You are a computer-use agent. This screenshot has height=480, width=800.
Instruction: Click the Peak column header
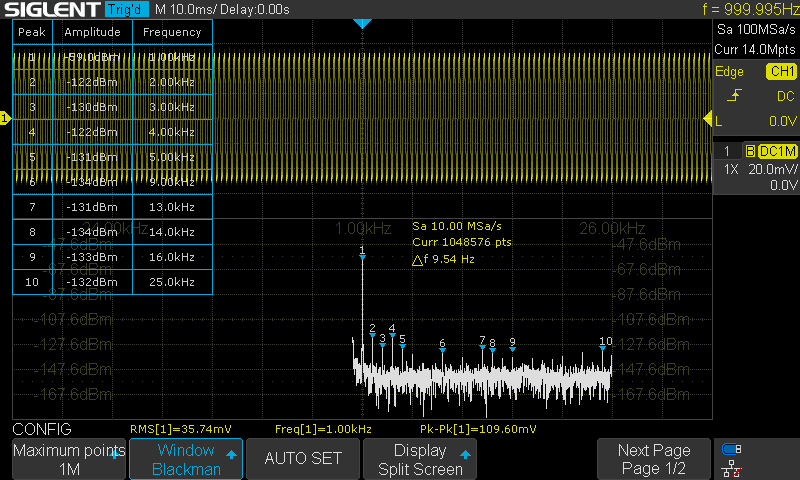tap(32, 32)
